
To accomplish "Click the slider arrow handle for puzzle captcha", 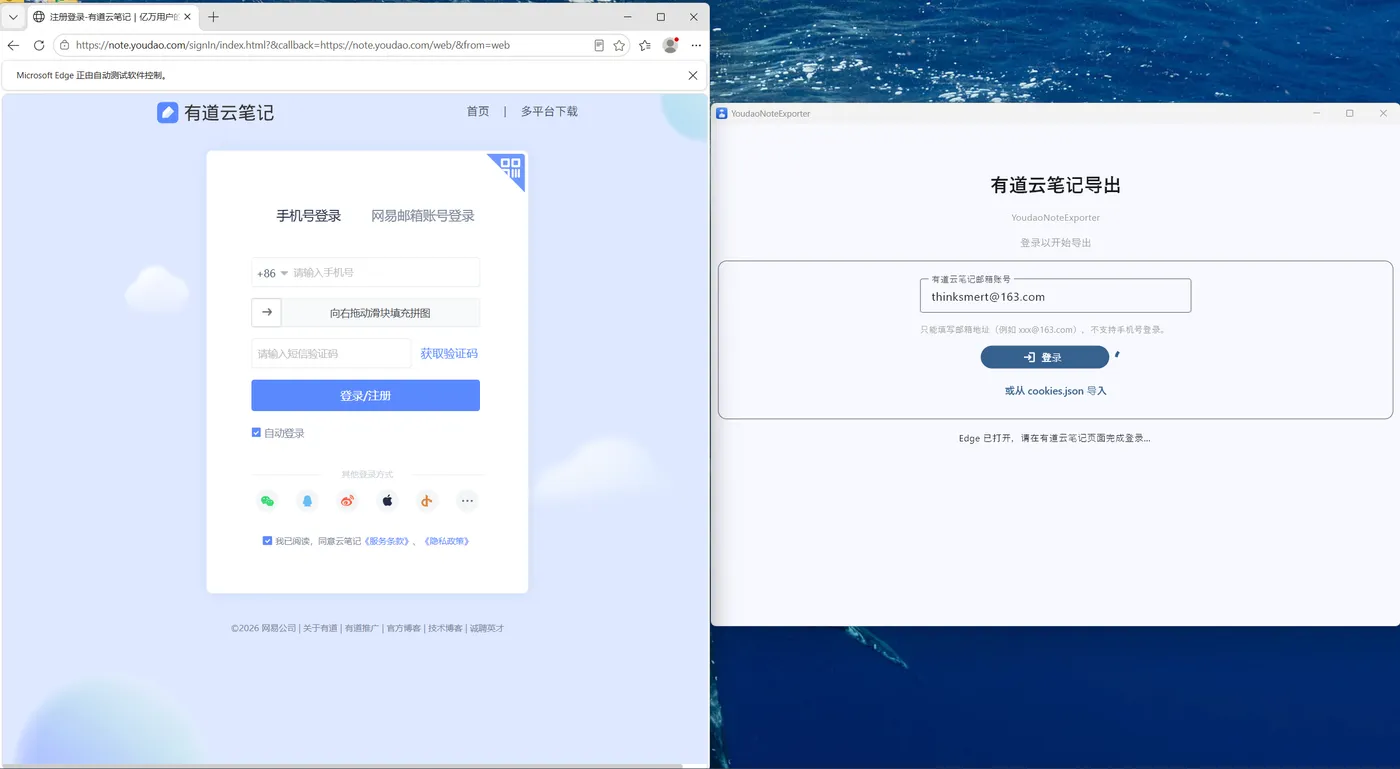I will [266, 313].
